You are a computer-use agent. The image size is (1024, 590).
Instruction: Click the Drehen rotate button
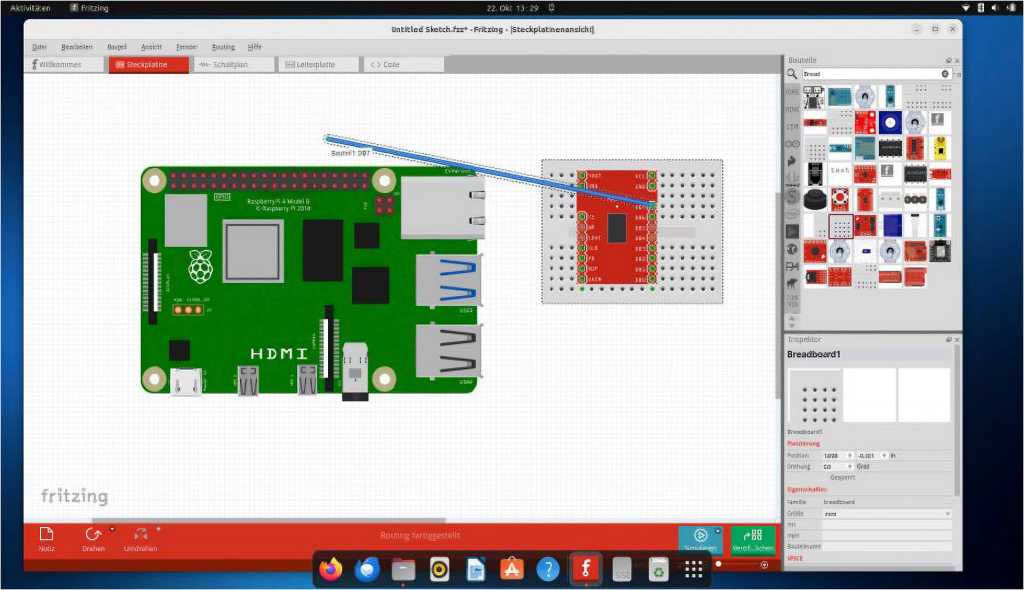93,539
